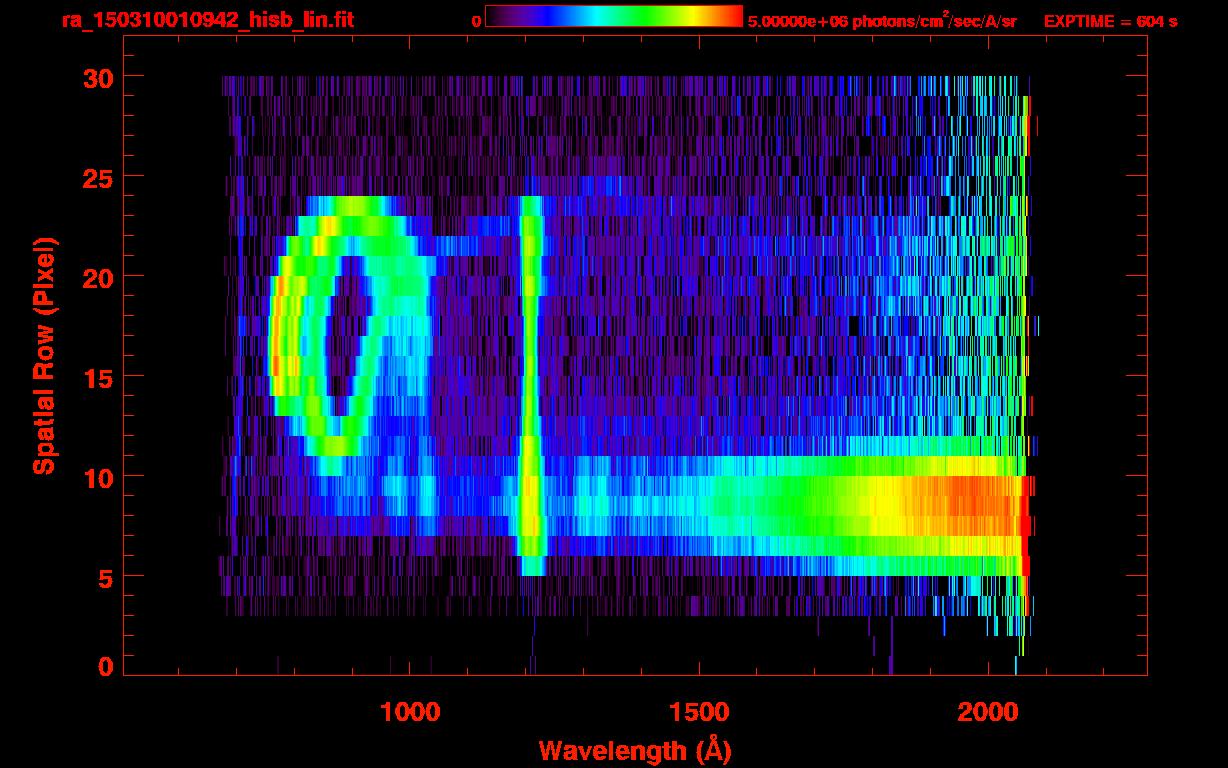Select the Spatial Row (Pixel) axis title
Image resolution: width=1228 pixels, height=768 pixels.
click(x=44, y=355)
